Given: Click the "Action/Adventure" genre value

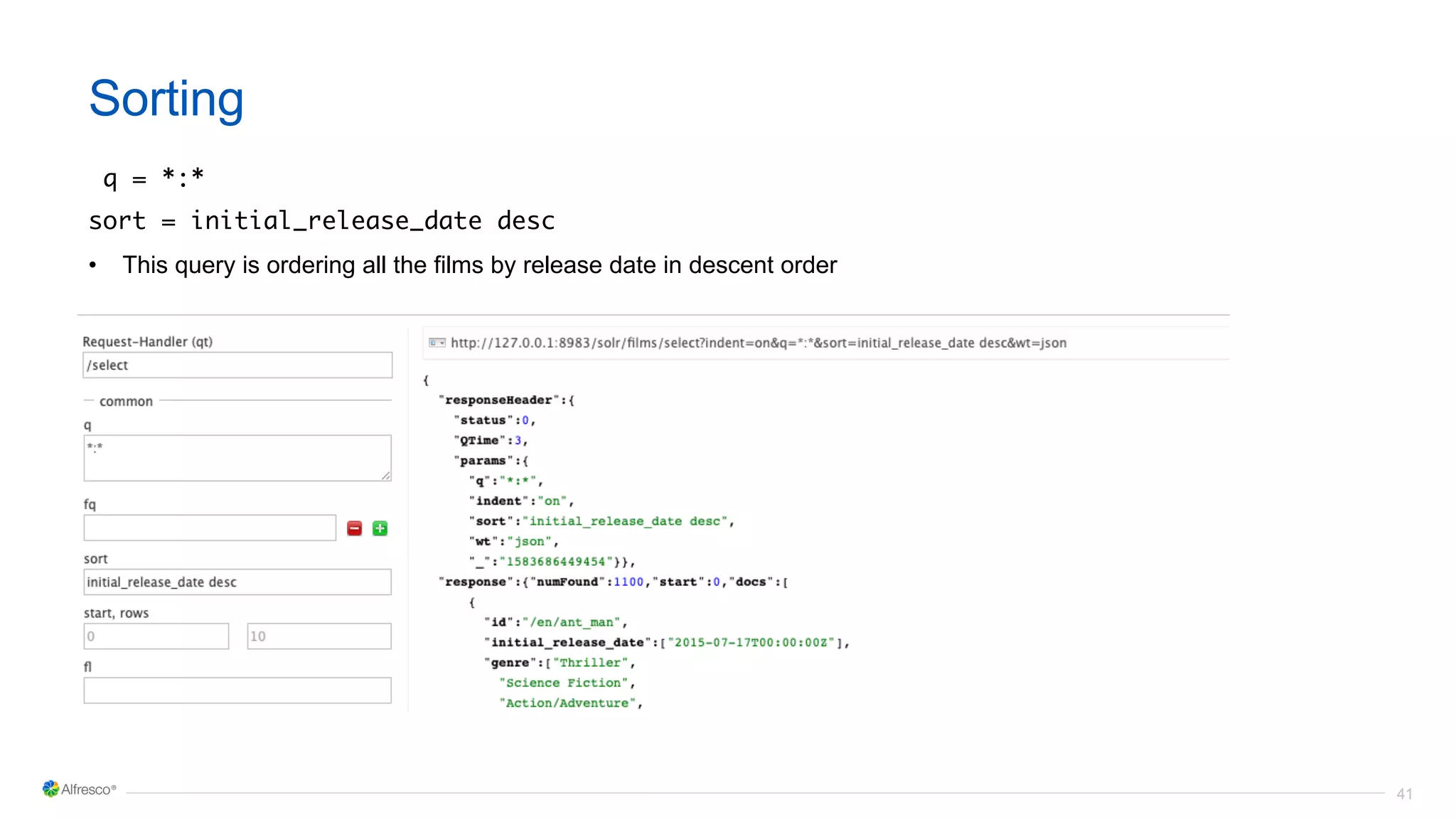Looking at the screenshot, I should tap(567, 703).
